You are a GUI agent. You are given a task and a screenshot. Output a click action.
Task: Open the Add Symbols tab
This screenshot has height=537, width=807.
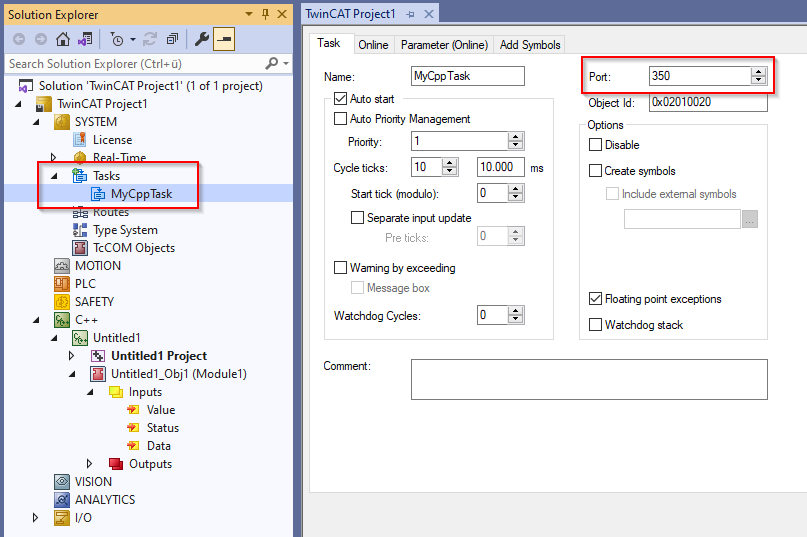click(x=530, y=45)
